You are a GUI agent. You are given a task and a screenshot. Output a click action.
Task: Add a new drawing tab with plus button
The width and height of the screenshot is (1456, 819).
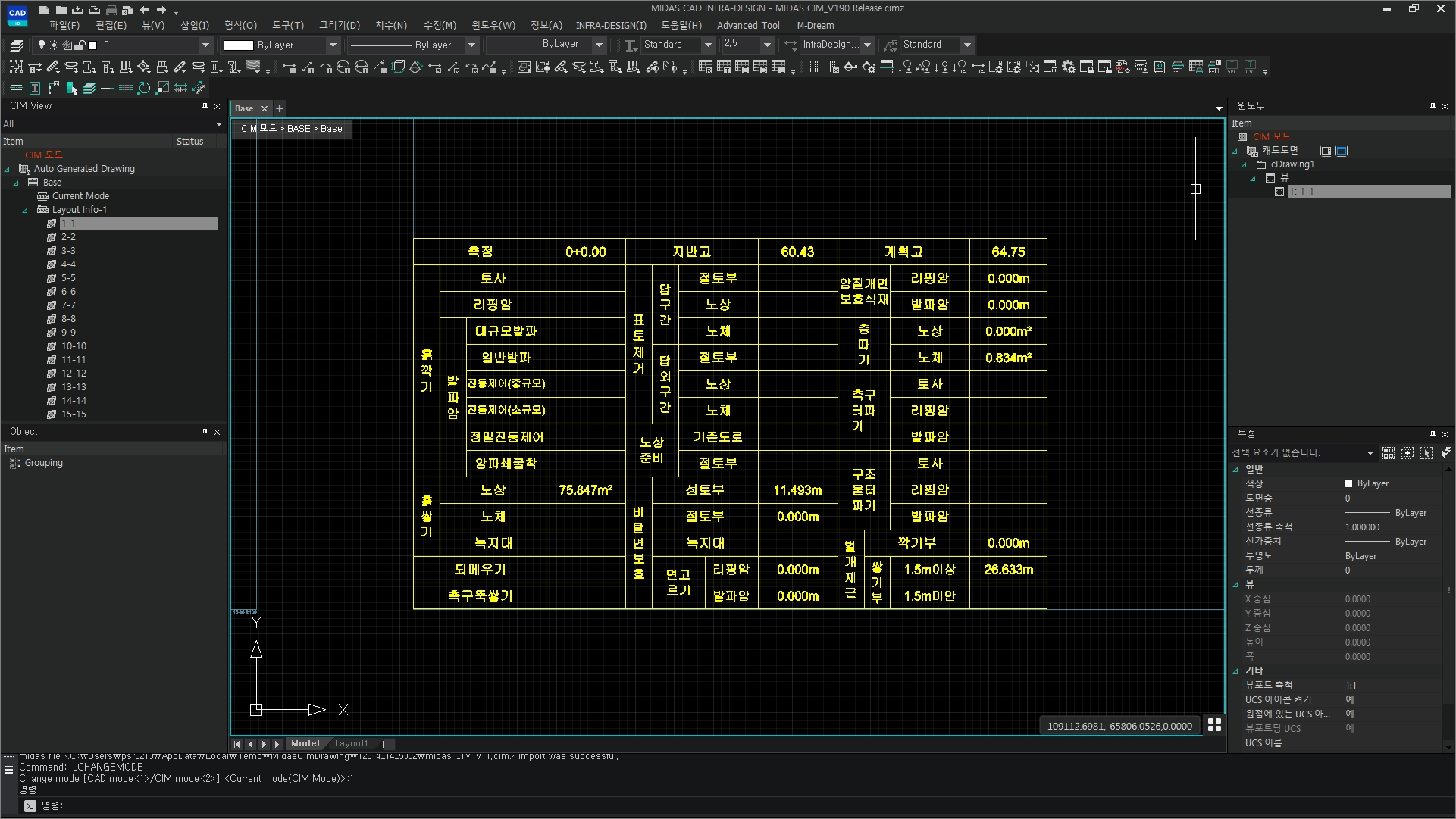tap(280, 108)
